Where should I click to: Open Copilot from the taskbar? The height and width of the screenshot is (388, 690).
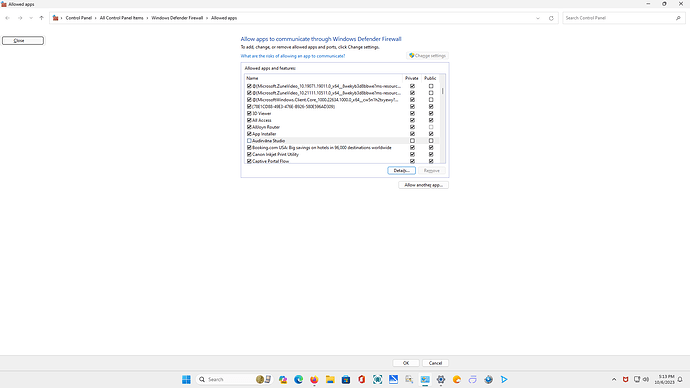point(283,379)
